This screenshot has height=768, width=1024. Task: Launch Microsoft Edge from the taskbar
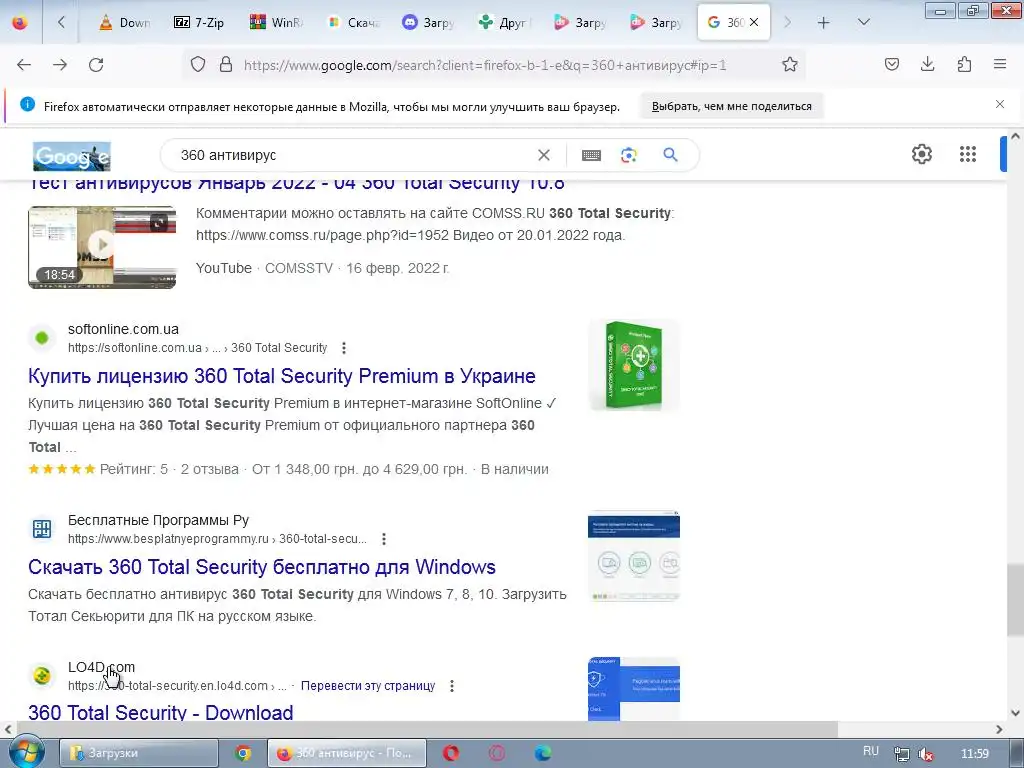(x=543, y=753)
